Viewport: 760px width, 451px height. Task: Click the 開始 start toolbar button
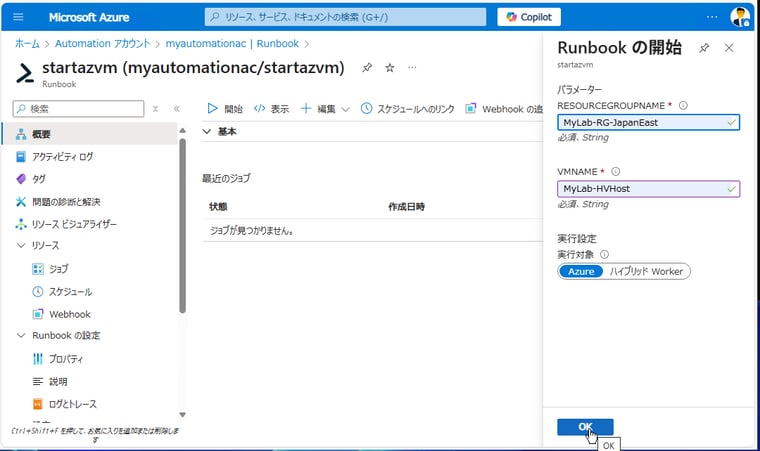(225, 109)
